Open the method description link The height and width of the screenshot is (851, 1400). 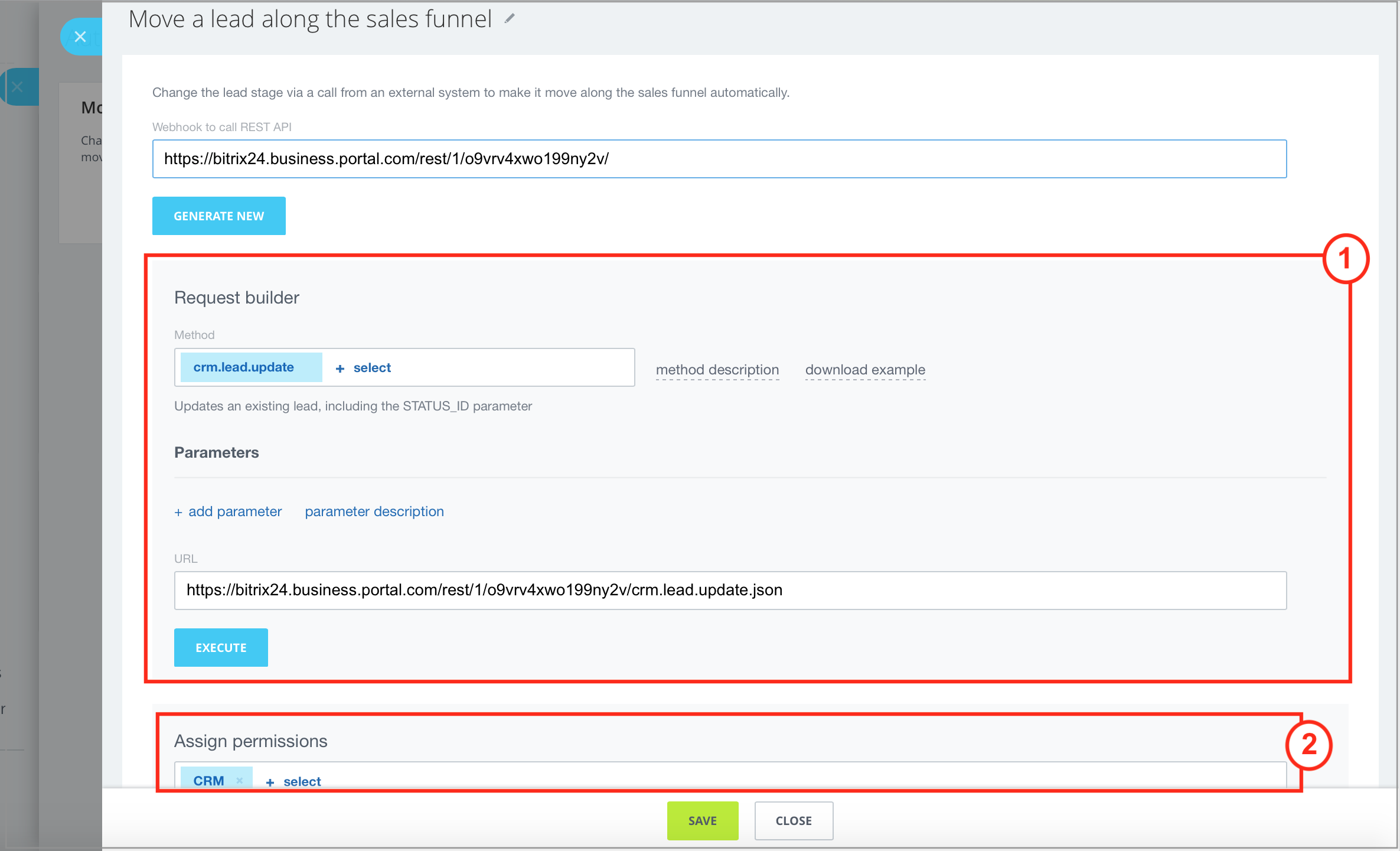(717, 370)
